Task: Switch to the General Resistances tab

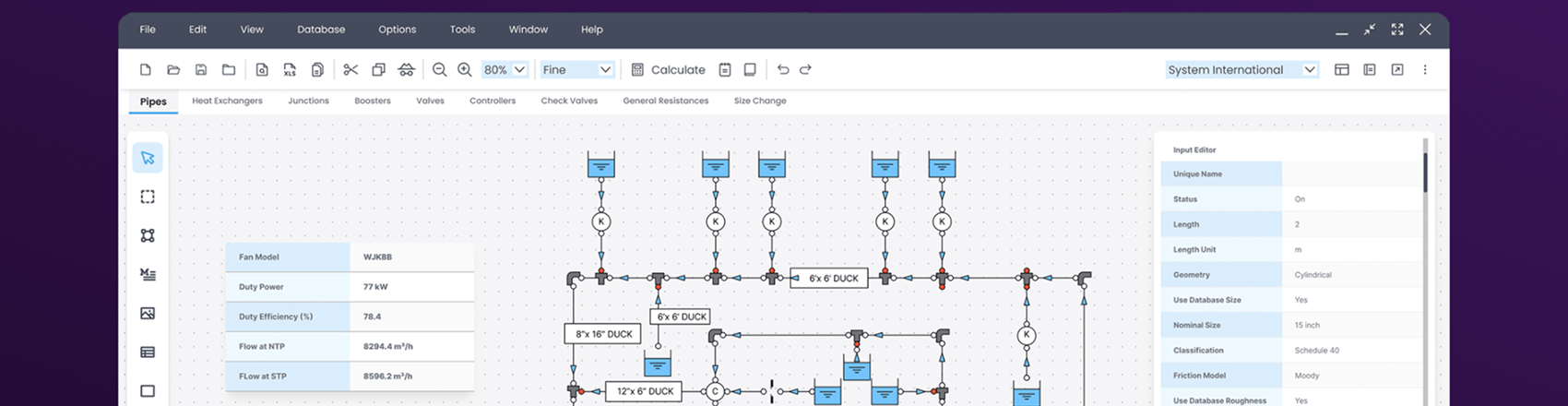Action: coord(666,101)
